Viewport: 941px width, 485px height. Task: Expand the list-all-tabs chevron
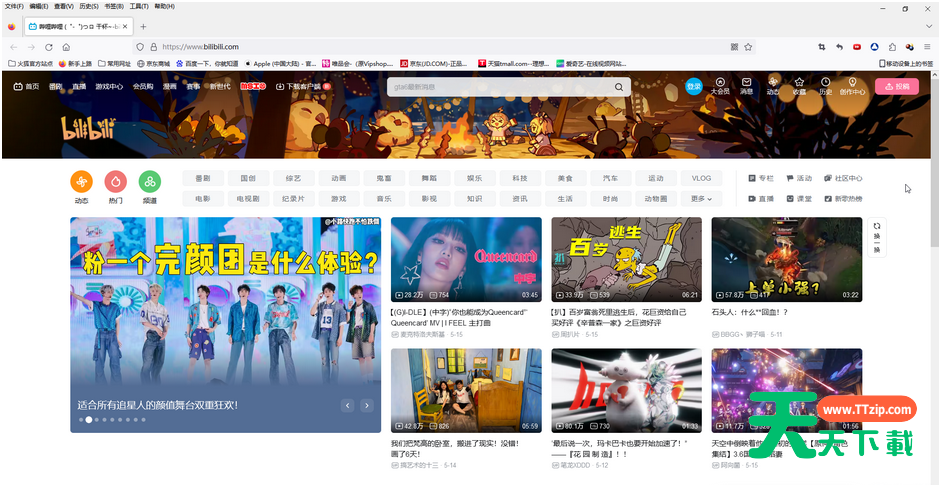(x=929, y=26)
